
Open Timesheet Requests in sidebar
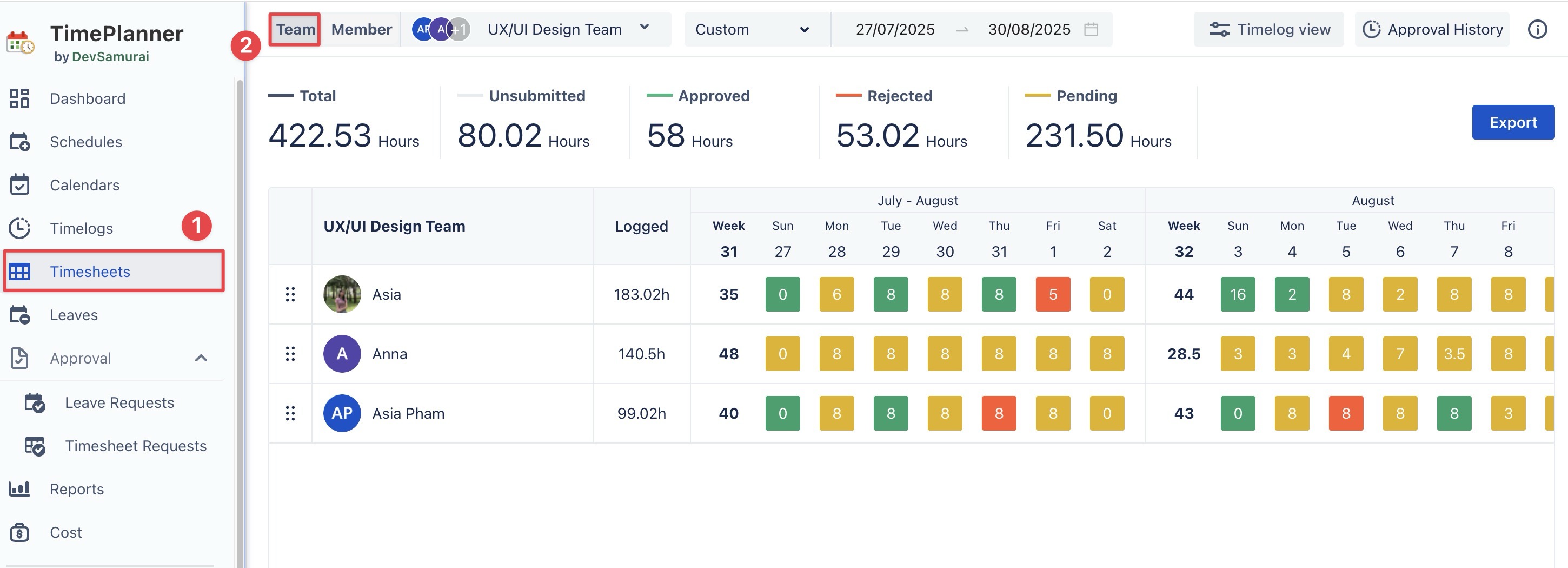pos(135,446)
